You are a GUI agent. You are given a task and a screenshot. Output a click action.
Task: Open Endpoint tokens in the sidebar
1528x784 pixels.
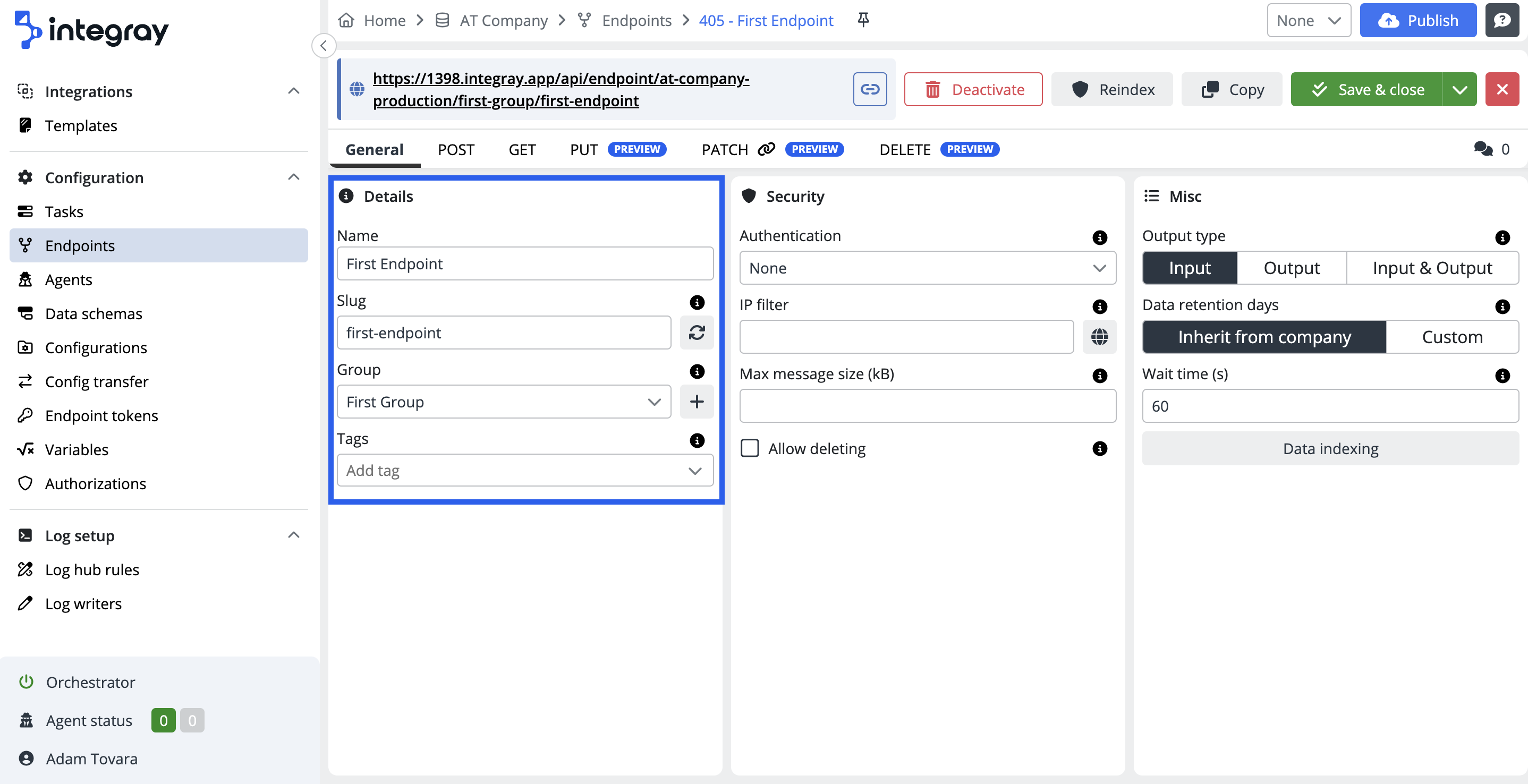pos(101,415)
